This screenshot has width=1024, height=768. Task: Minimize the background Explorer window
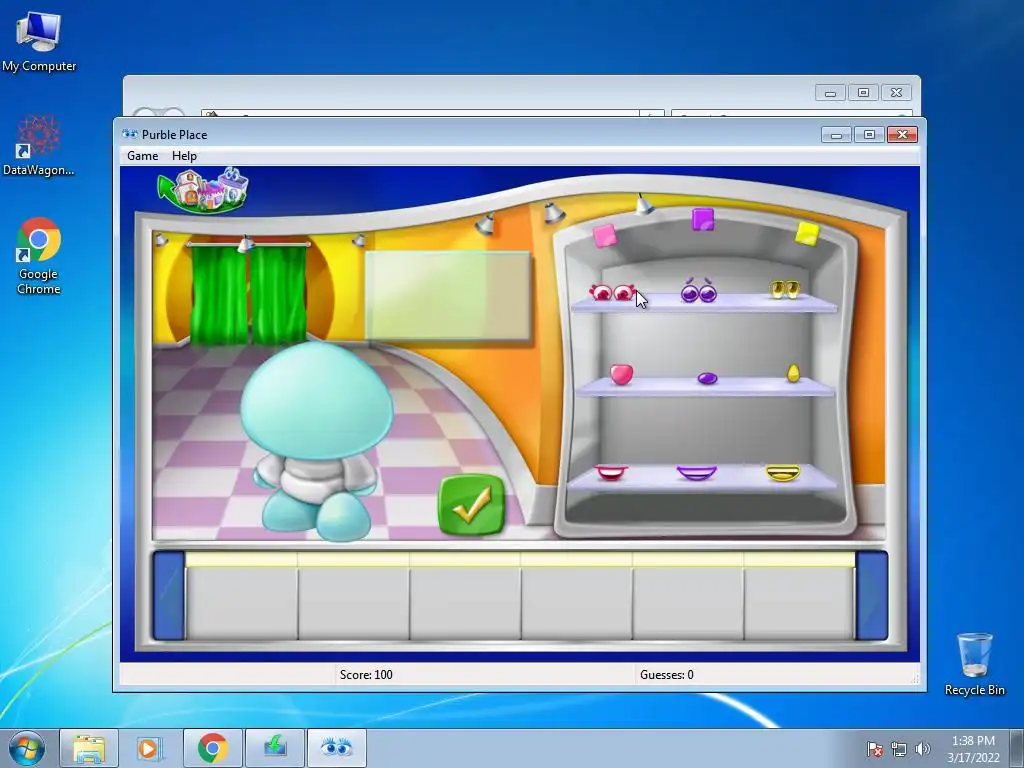[x=830, y=93]
